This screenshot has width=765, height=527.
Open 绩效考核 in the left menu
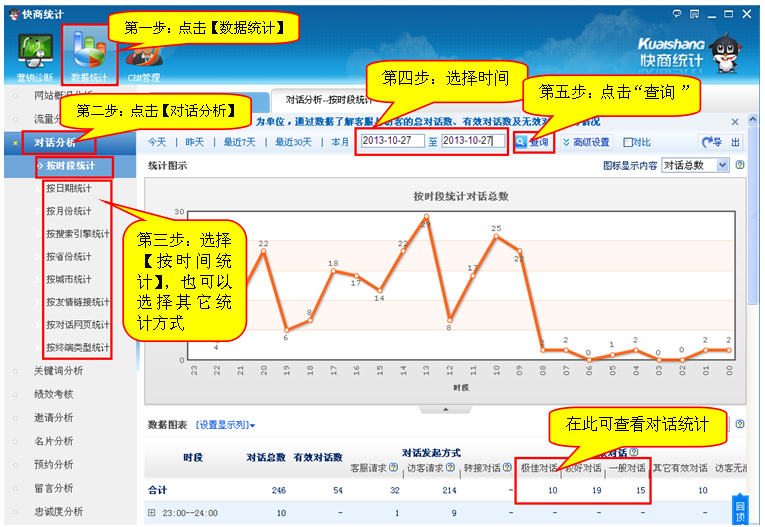coord(53,394)
